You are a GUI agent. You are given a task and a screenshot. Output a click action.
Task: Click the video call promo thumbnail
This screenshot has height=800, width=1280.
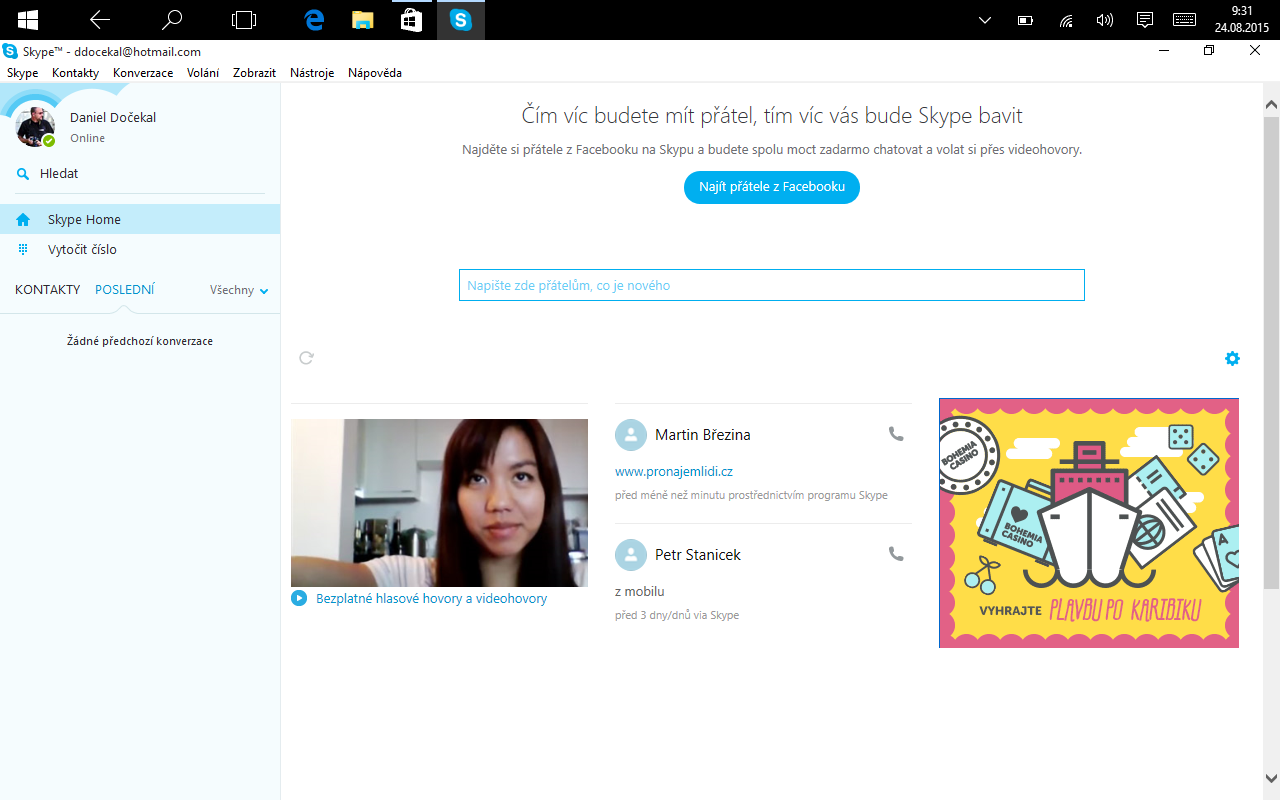[439, 503]
